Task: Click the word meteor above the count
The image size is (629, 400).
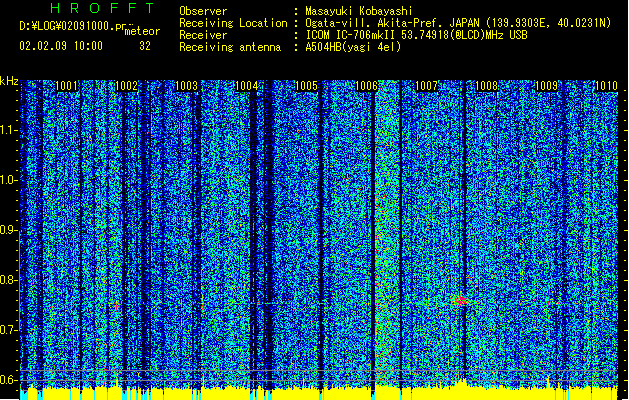Action: (x=142, y=32)
